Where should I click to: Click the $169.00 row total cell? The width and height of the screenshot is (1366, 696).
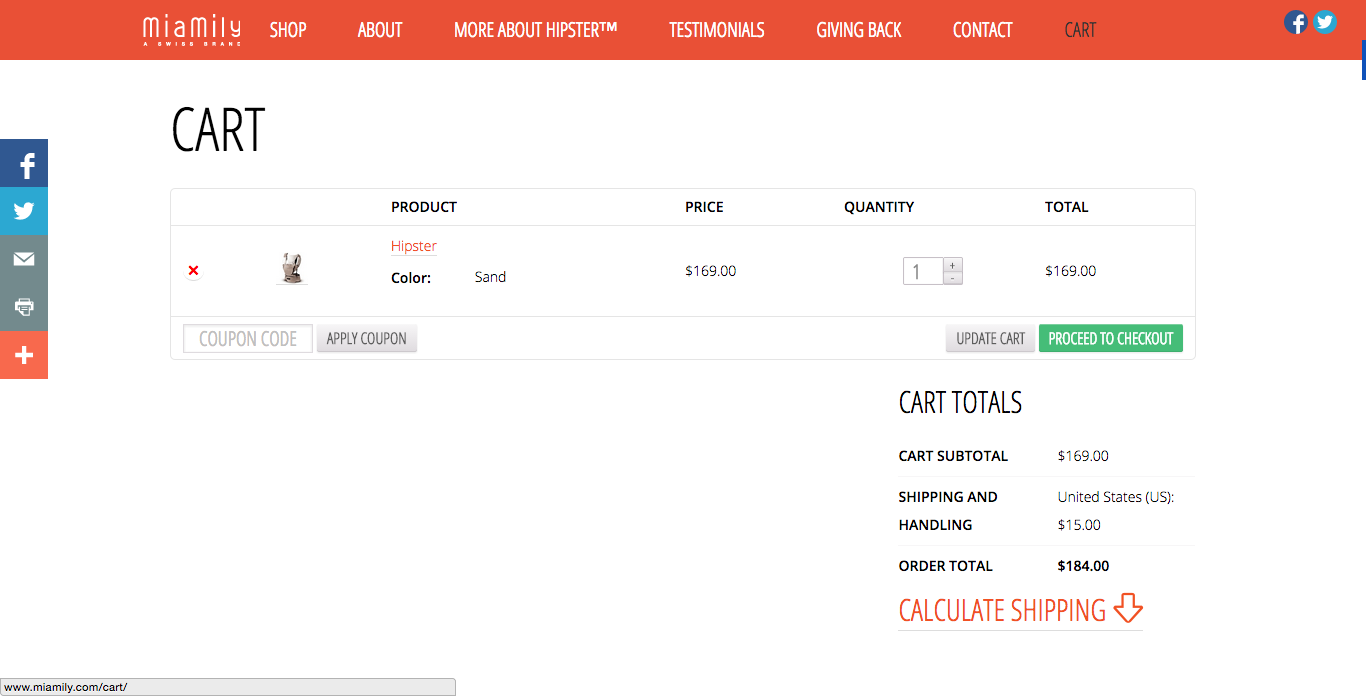pos(1070,271)
